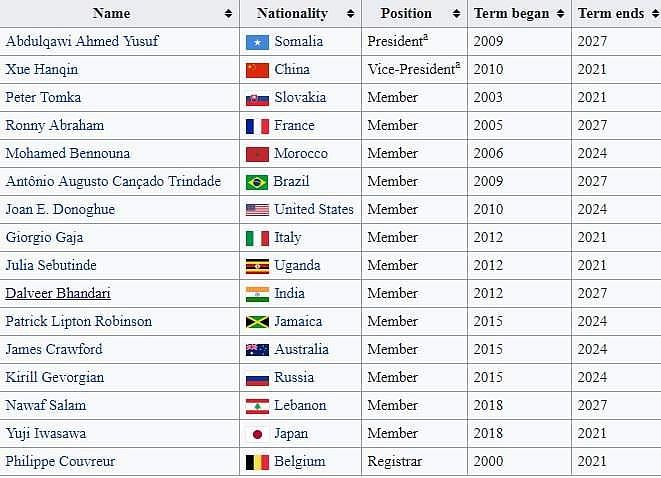Sort by Term began column header
Screen dimensions: 661x478
pos(511,14)
